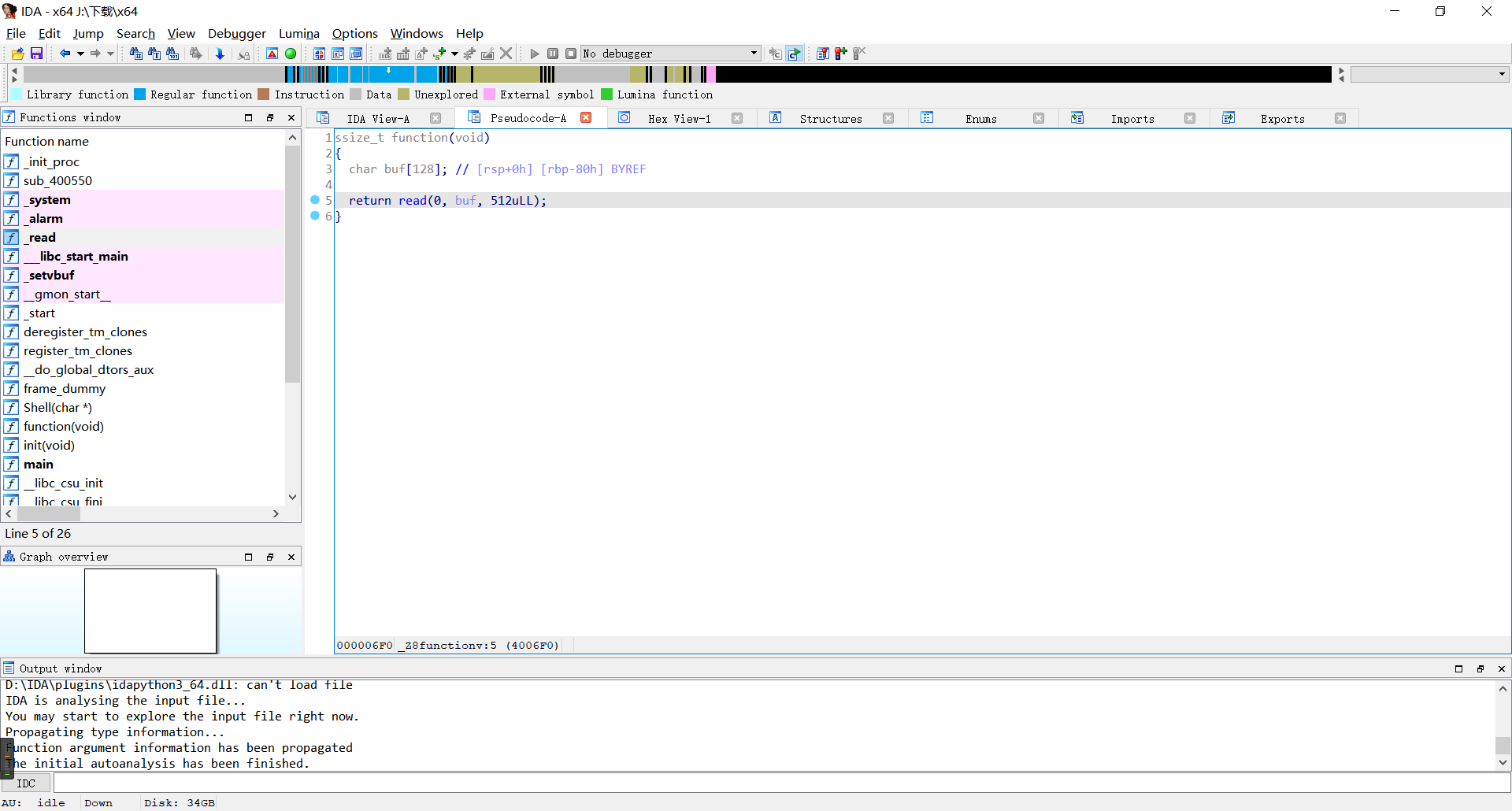
Task: Click the Regular function blue legend swatch
Action: [140, 94]
